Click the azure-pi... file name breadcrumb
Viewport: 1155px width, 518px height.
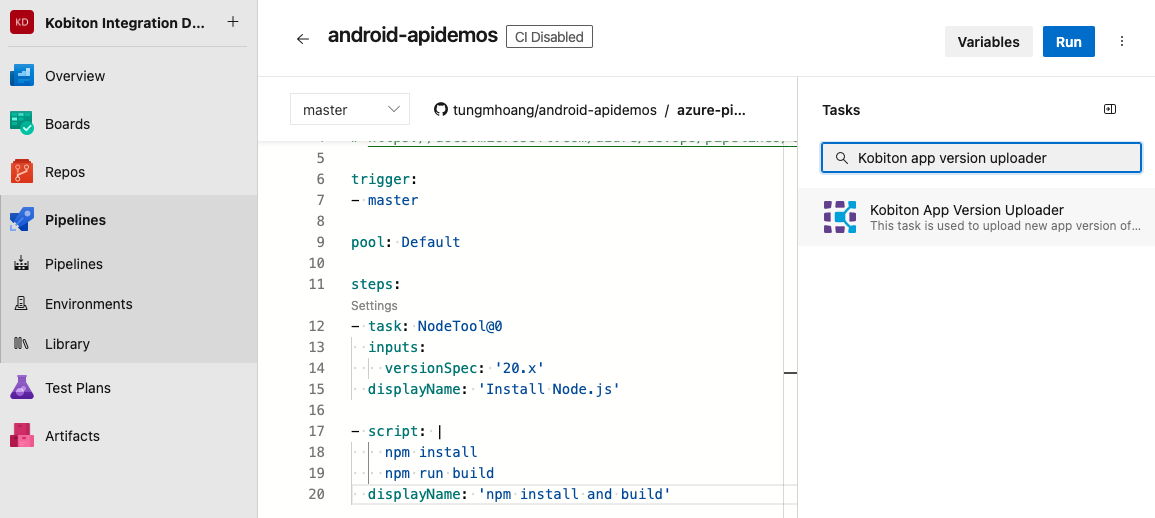click(712, 110)
